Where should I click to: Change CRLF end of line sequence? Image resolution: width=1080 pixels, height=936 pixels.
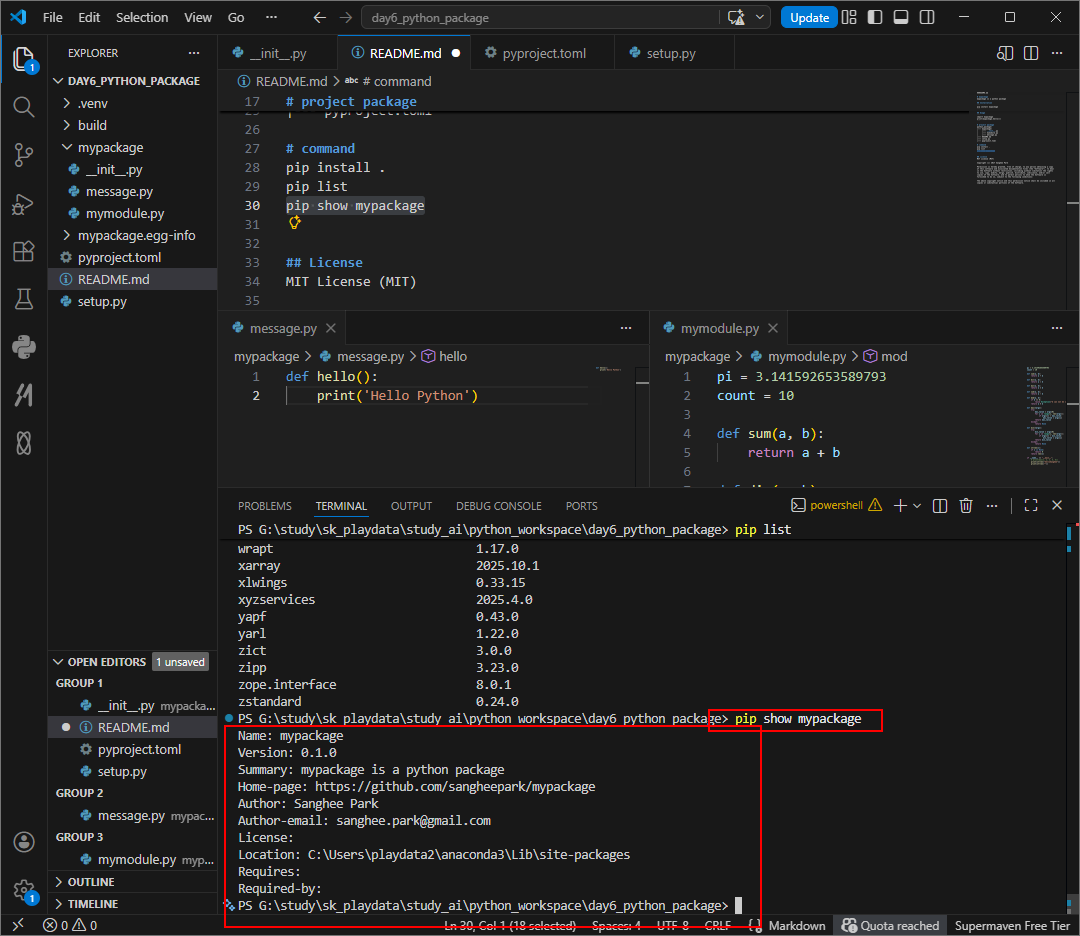(717, 926)
